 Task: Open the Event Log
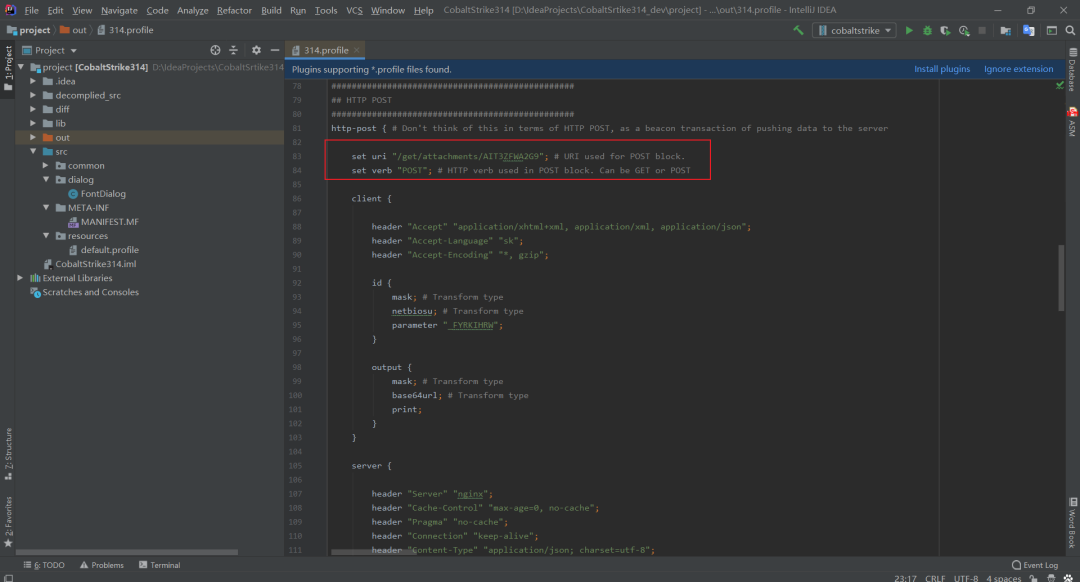click(1035, 565)
